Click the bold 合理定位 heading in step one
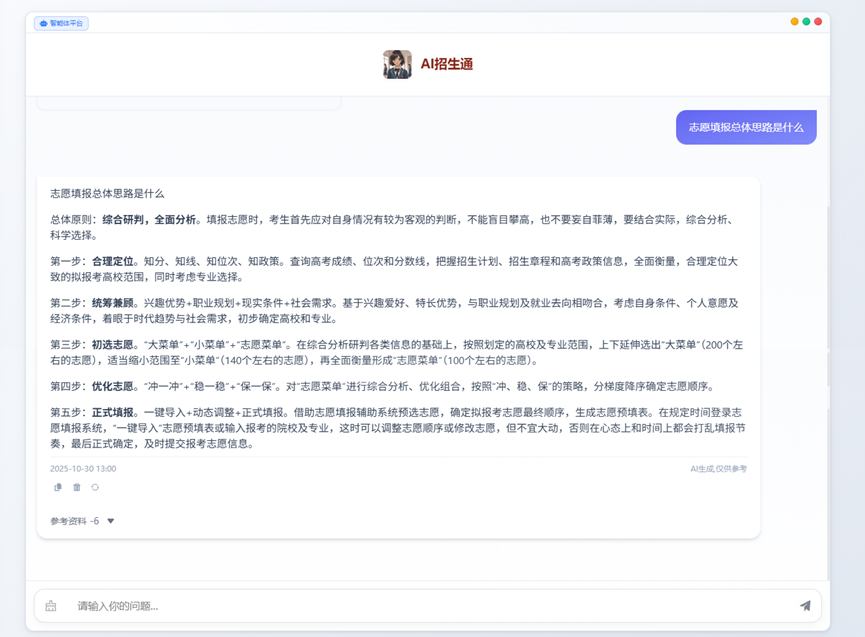This screenshot has width=865, height=637. click(x=113, y=261)
